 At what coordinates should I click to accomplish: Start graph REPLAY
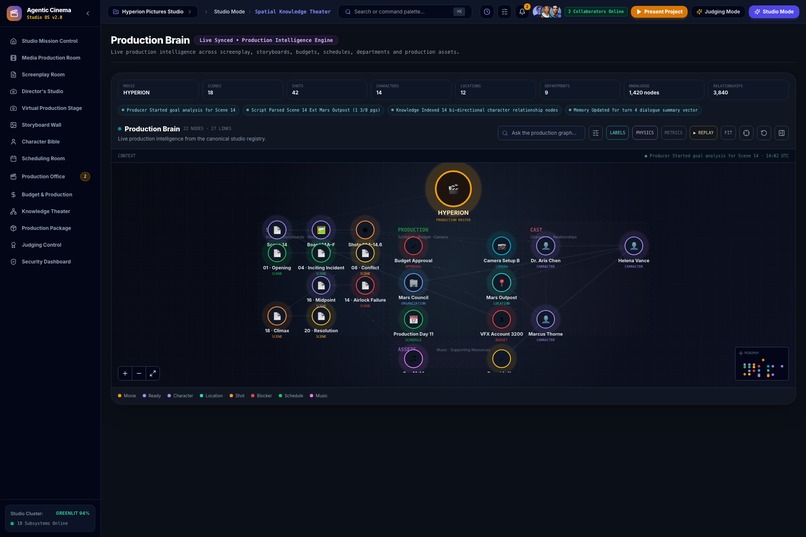tap(703, 133)
